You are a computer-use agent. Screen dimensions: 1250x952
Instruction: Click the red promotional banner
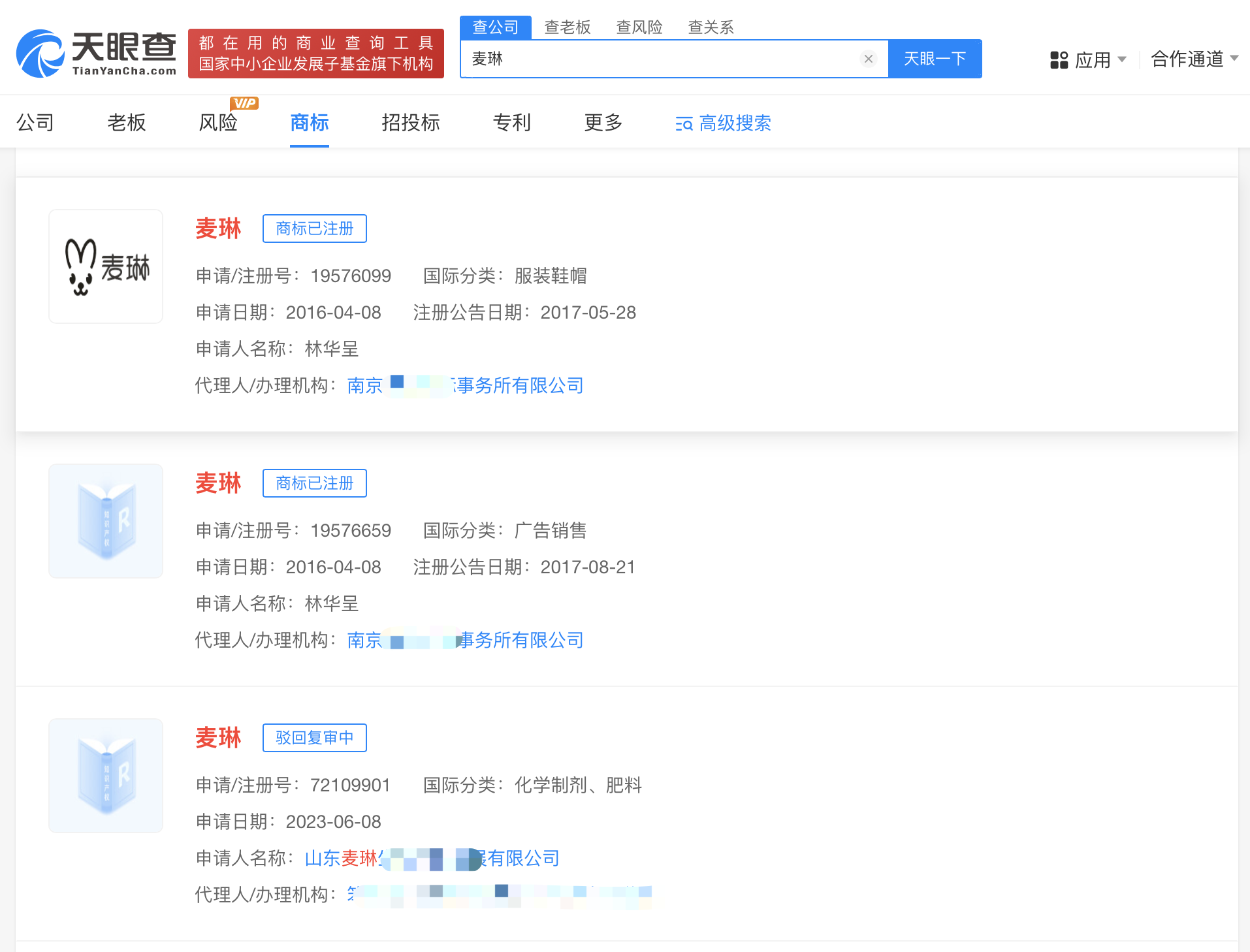click(316, 54)
